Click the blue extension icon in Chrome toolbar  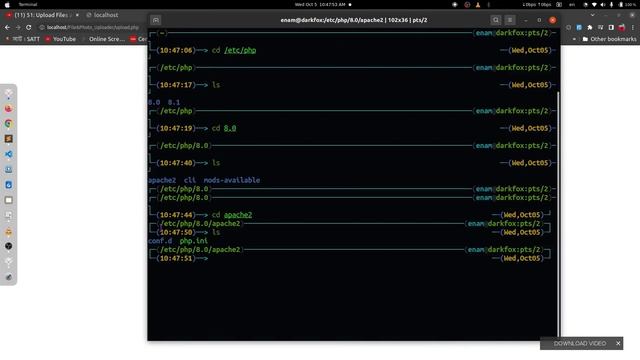tap(579, 27)
